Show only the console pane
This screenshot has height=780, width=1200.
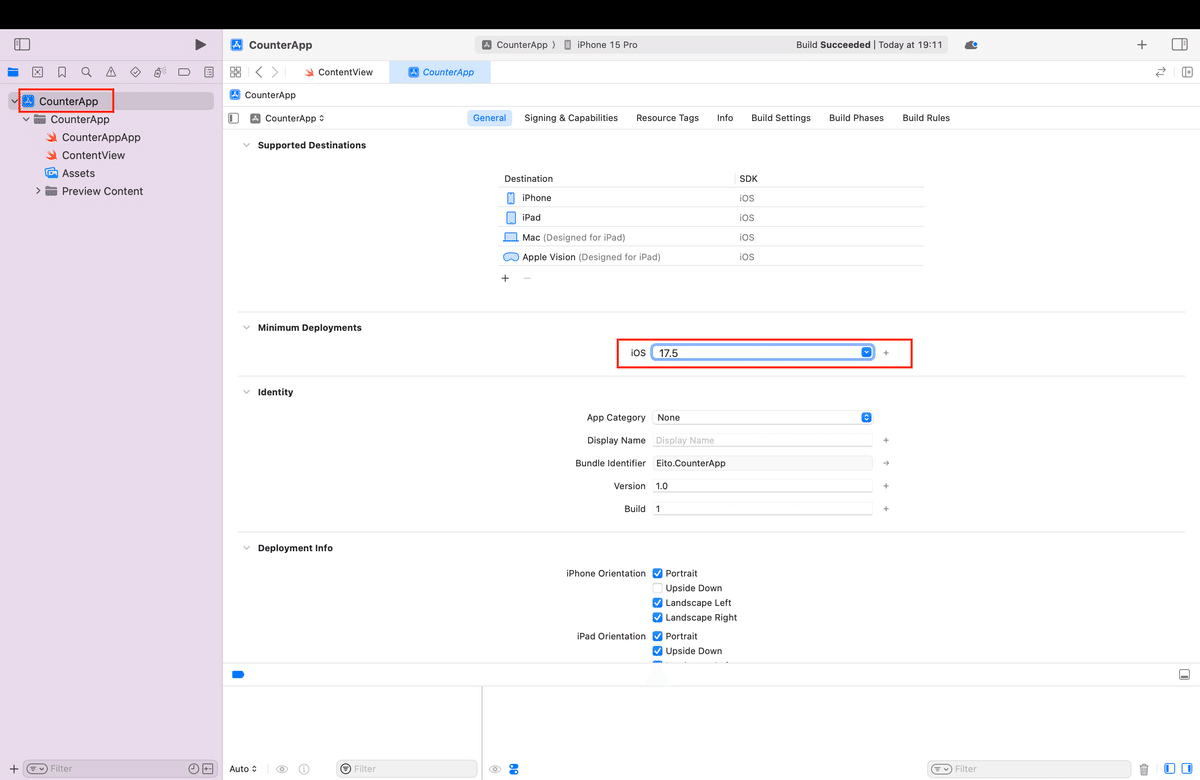[x=1187, y=769]
